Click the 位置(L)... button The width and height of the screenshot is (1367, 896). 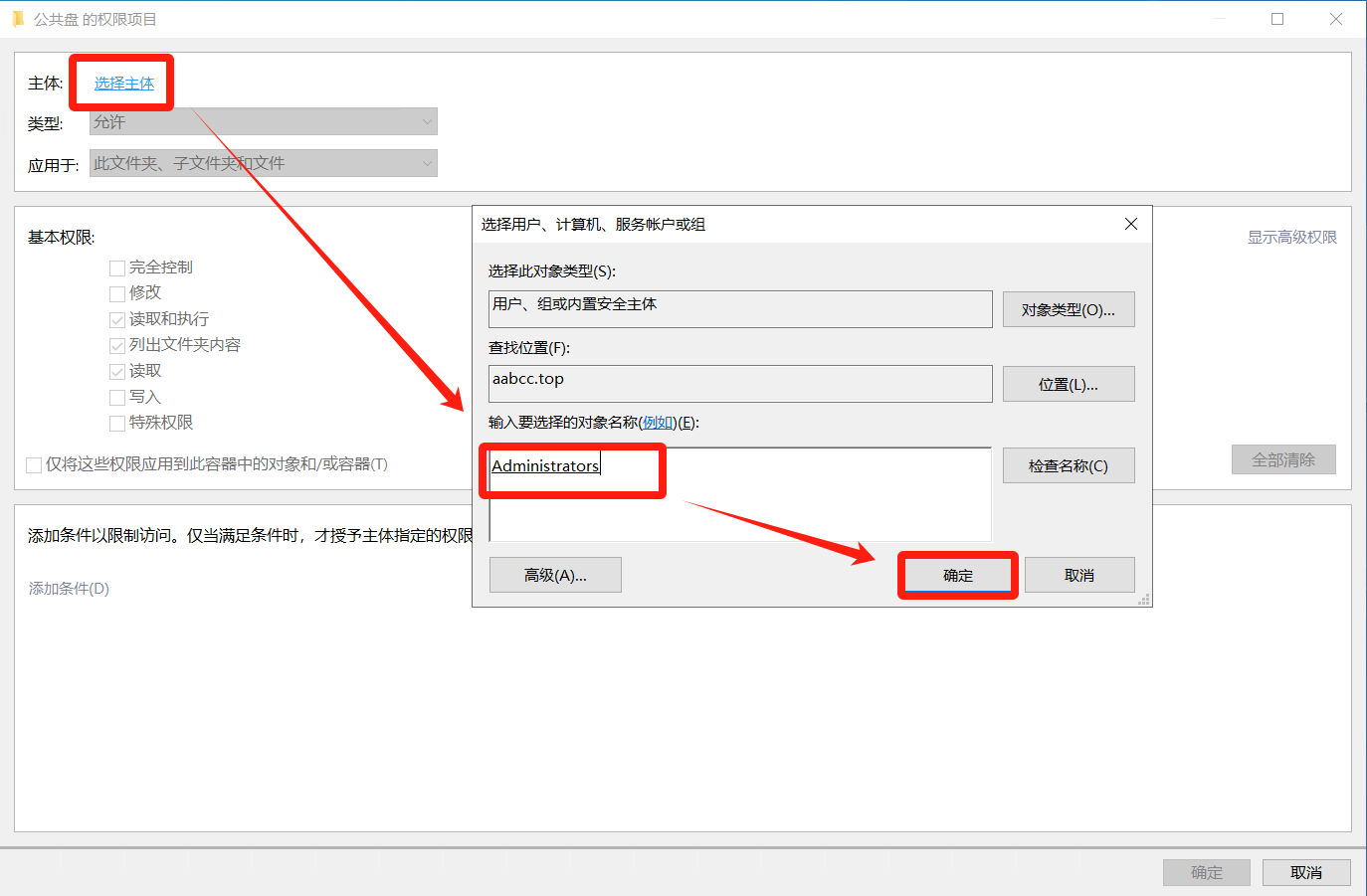(1068, 384)
